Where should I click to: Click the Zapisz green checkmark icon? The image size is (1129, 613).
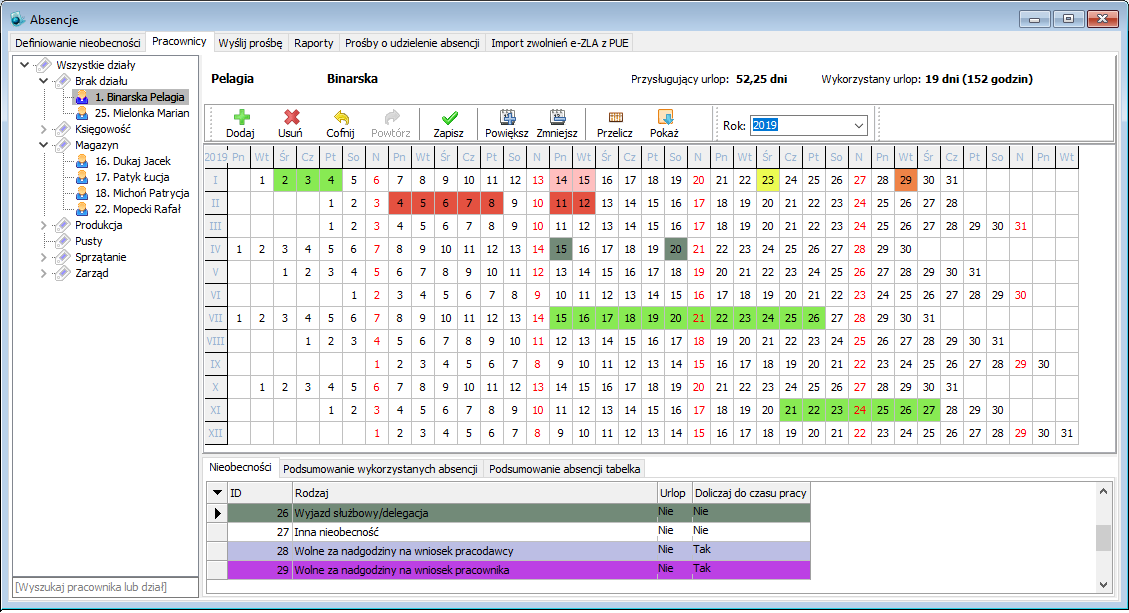449,117
